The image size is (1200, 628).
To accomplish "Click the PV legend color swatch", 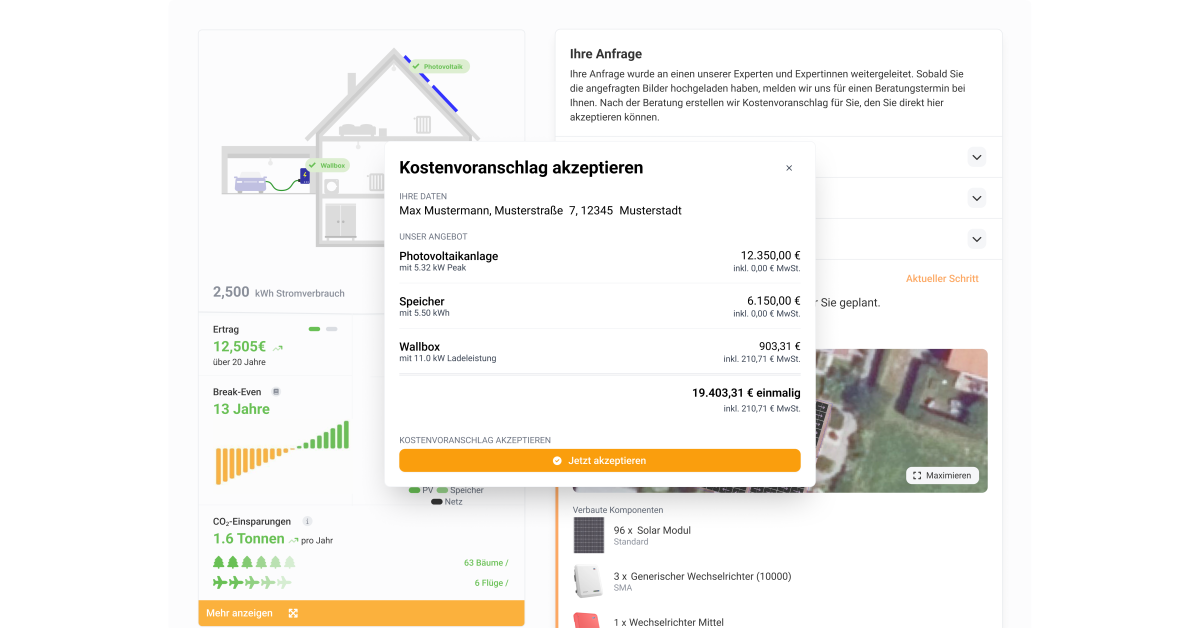I will pyautogui.click(x=414, y=490).
